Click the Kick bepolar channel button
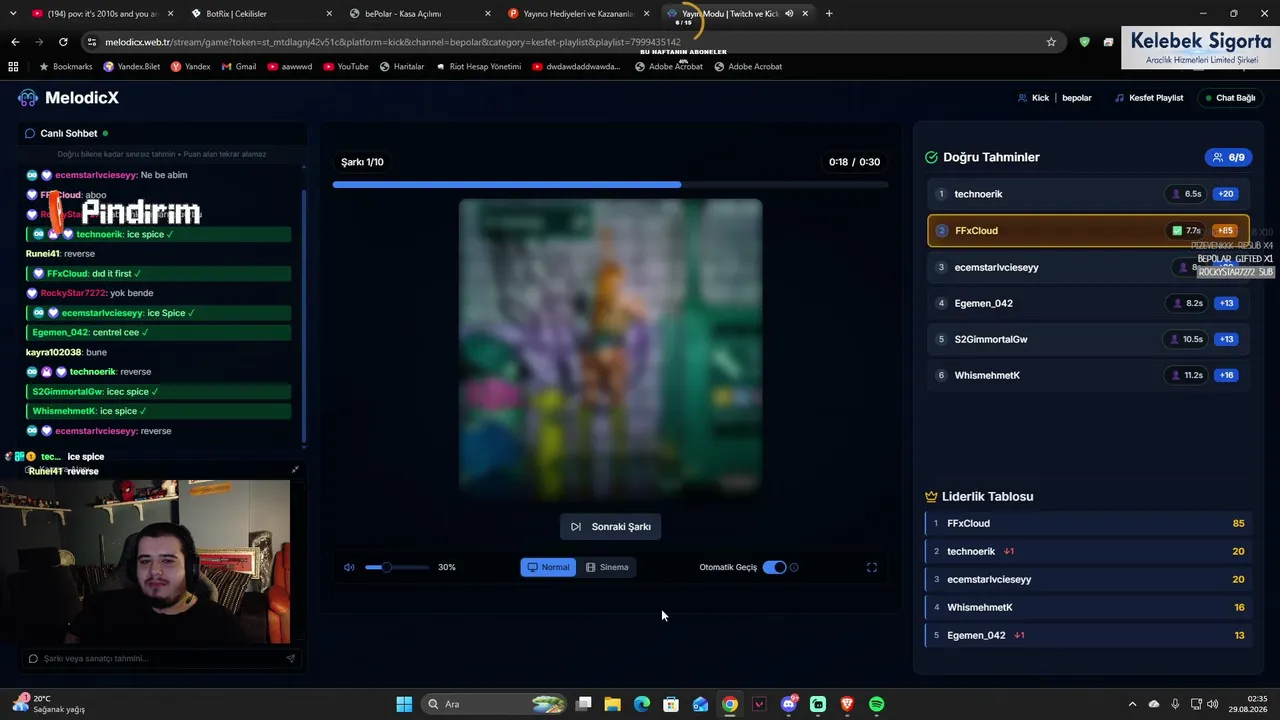 1054,98
